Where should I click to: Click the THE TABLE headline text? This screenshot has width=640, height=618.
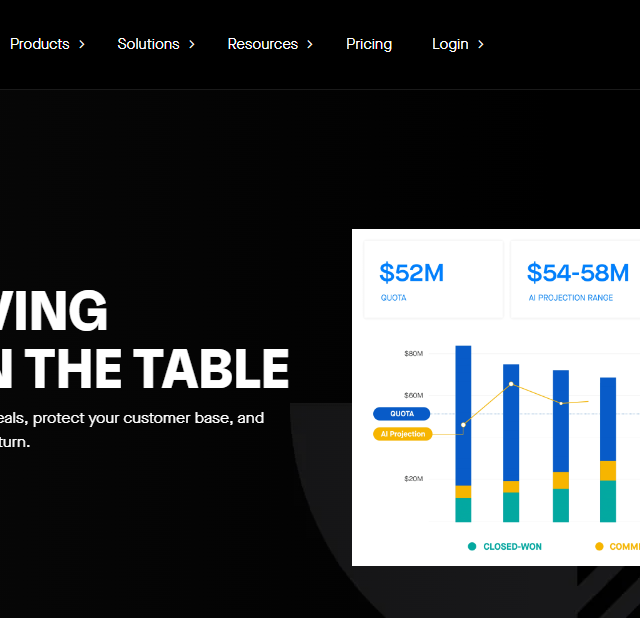pyautogui.click(x=157, y=369)
